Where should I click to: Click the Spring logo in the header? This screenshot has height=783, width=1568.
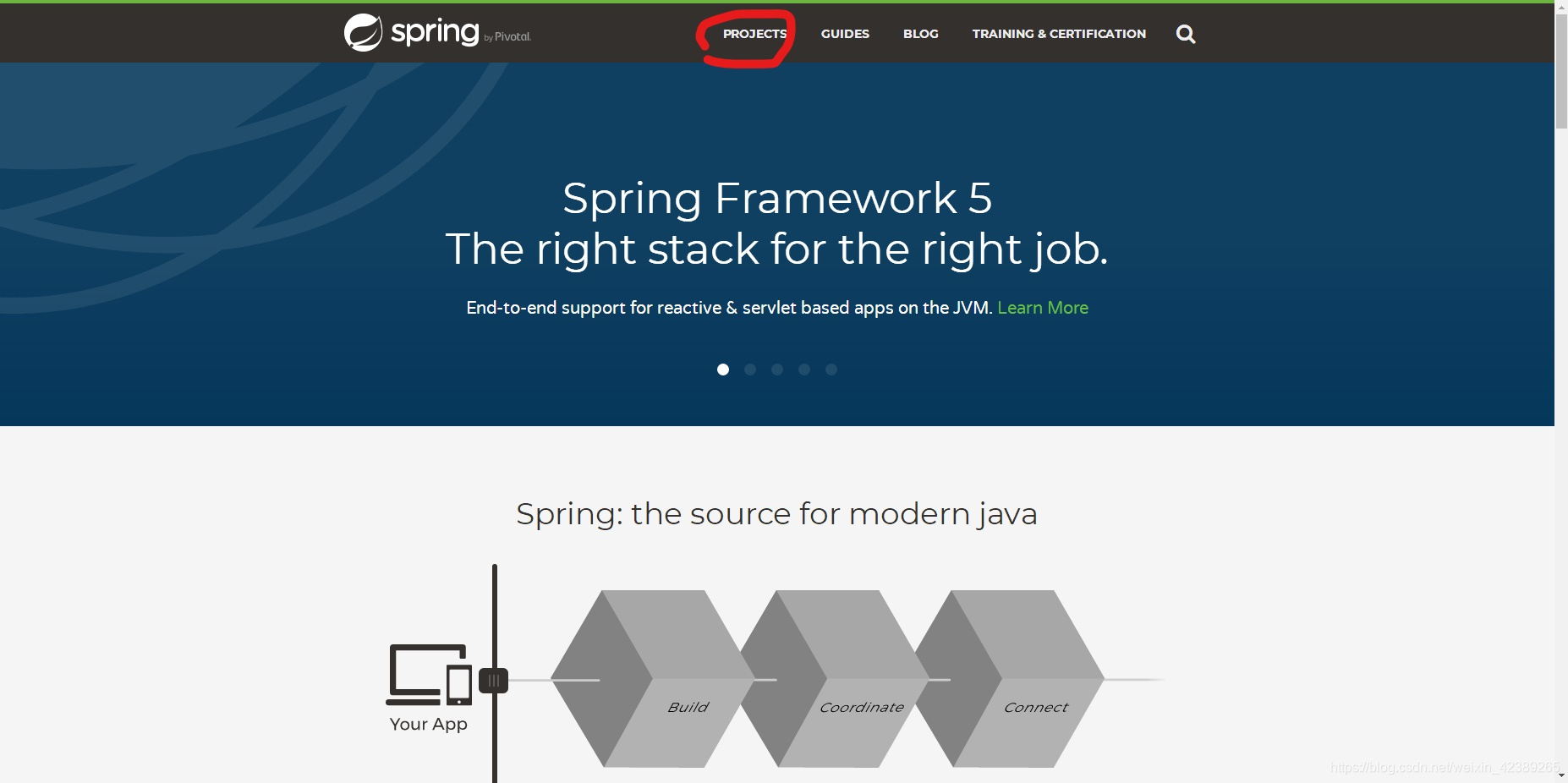point(437,33)
